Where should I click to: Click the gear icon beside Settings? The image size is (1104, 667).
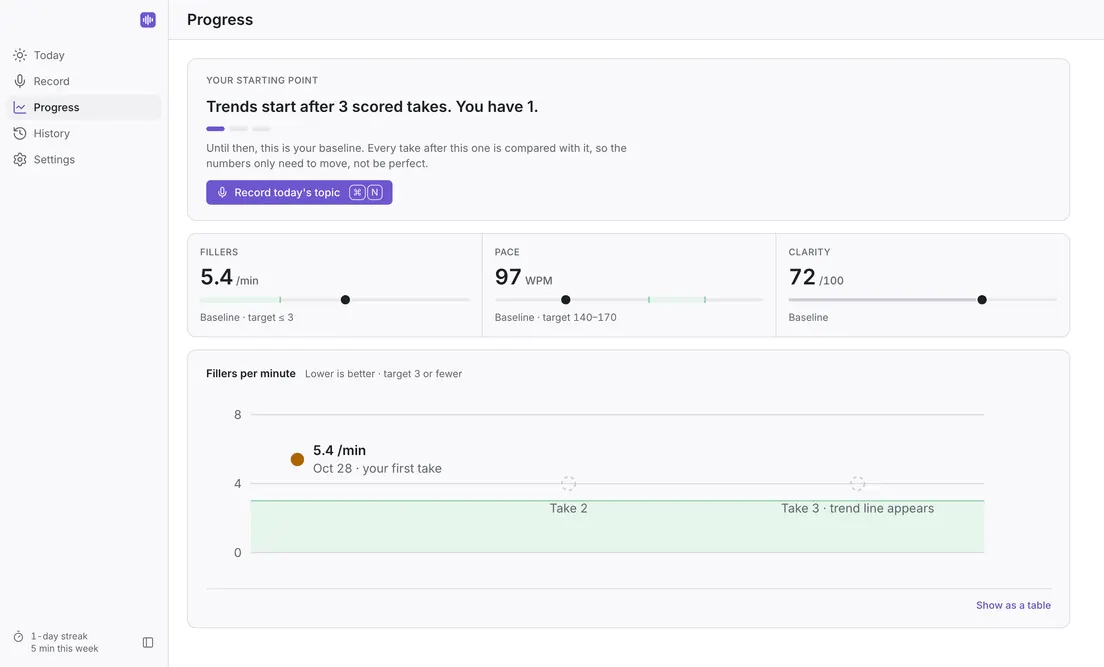pyautogui.click(x=20, y=159)
